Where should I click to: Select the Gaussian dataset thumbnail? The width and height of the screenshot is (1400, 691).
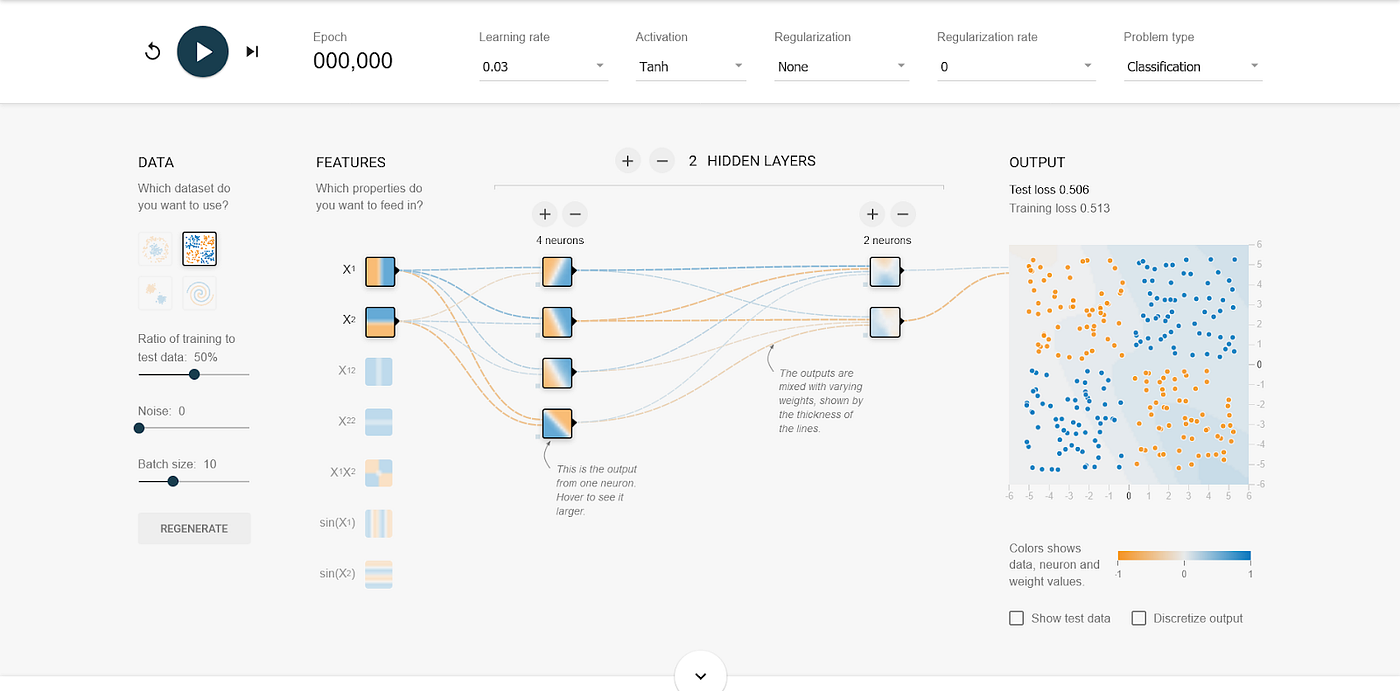point(154,292)
